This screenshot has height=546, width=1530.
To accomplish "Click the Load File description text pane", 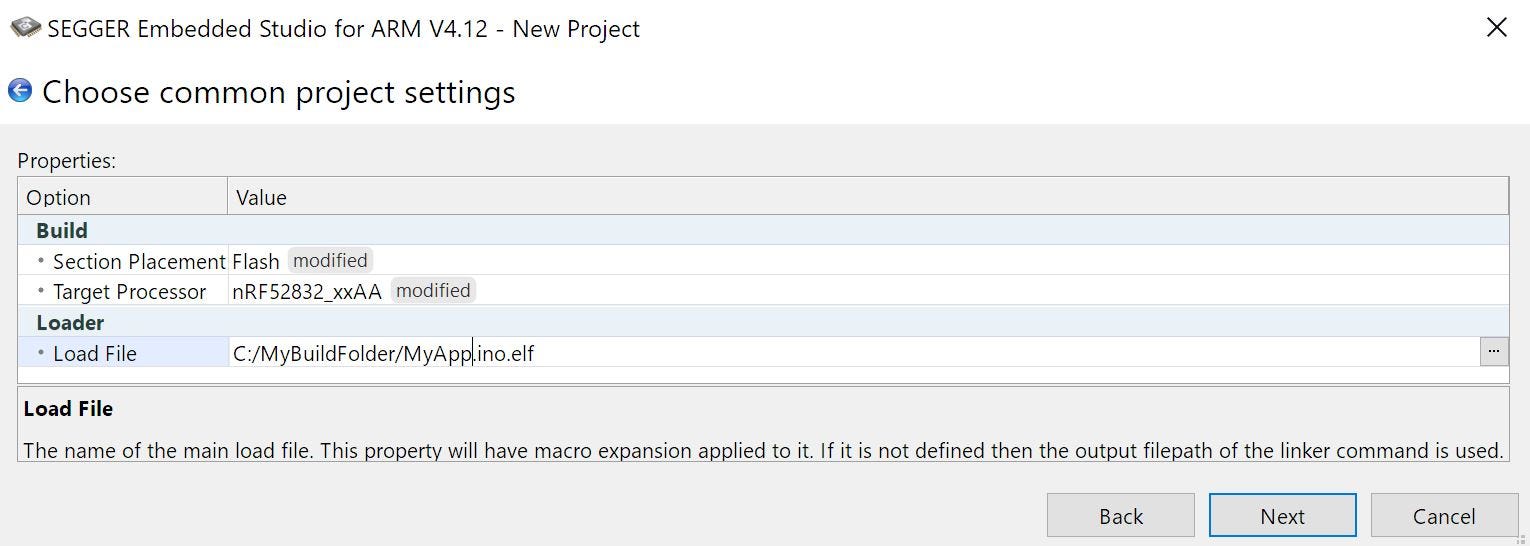I will [x=763, y=424].
